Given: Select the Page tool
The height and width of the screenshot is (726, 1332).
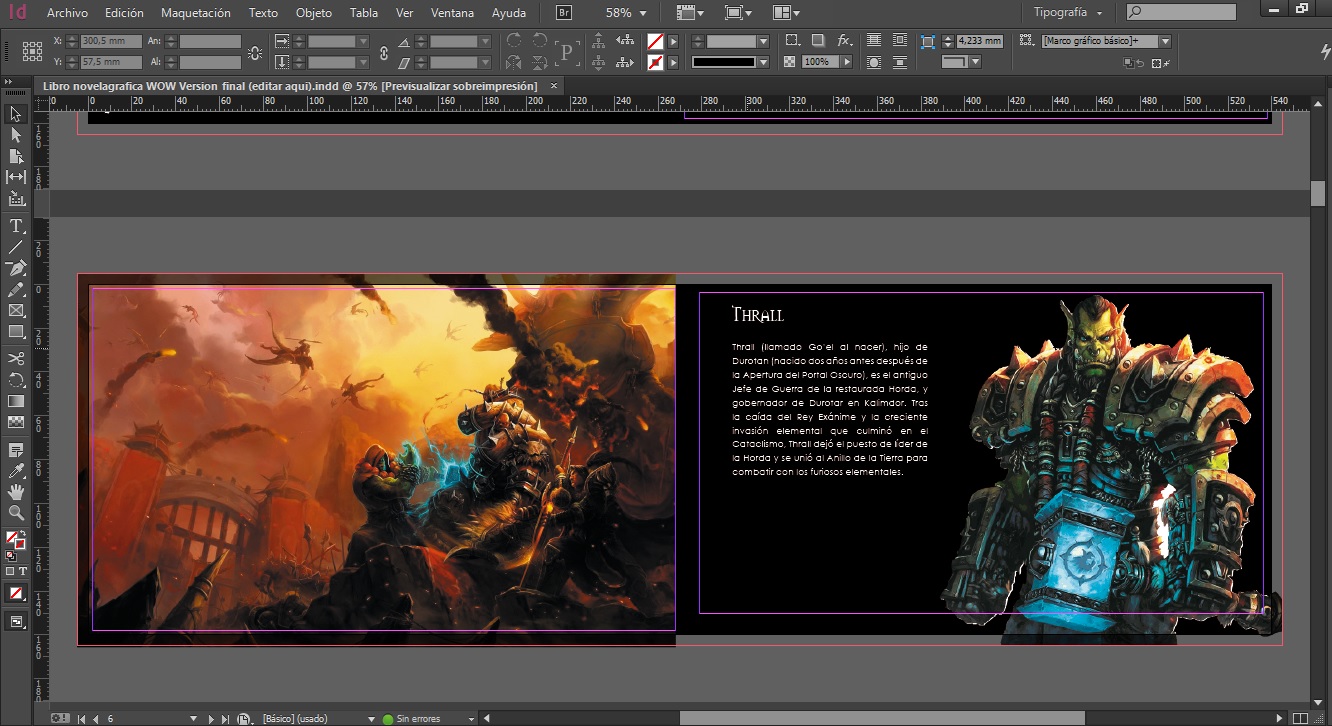Looking at the screenshot, I should click(16, 156).
